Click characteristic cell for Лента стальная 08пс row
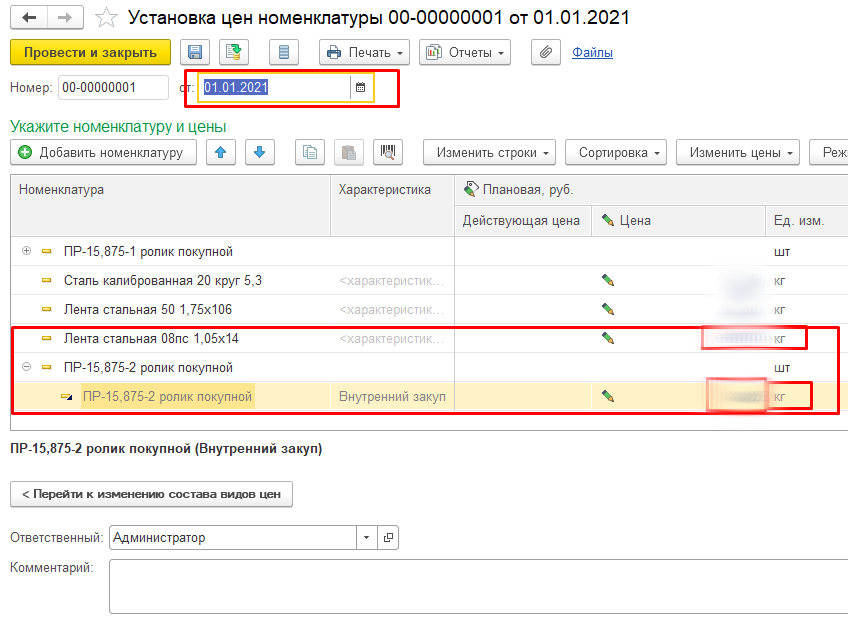 (392, 339)
